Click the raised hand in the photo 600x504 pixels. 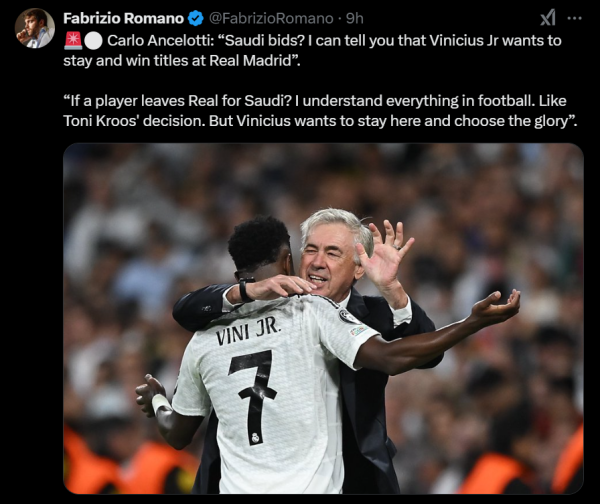[384, 253]
